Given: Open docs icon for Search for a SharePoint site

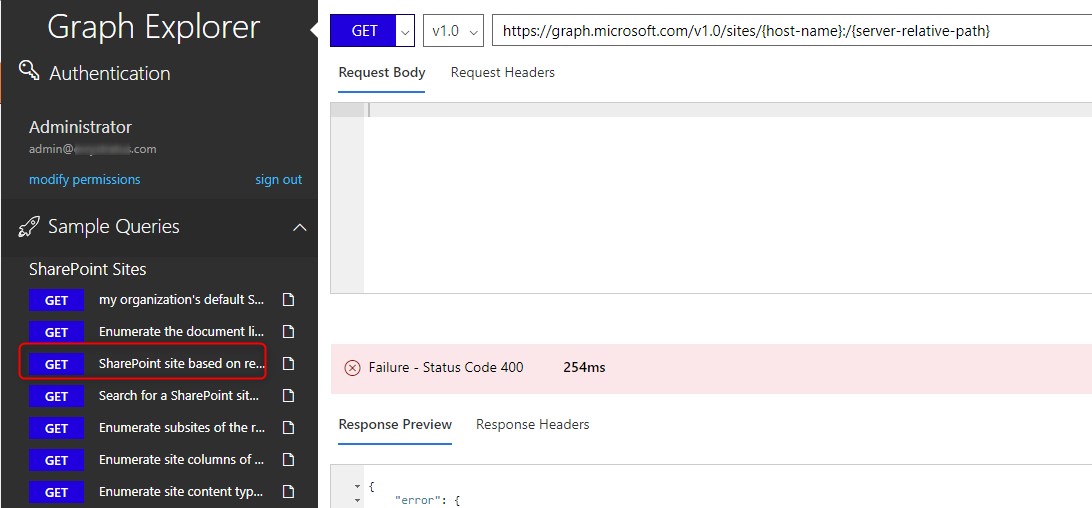Looking at the screenshot, I should pyautogui.click(x=288, y=396).
